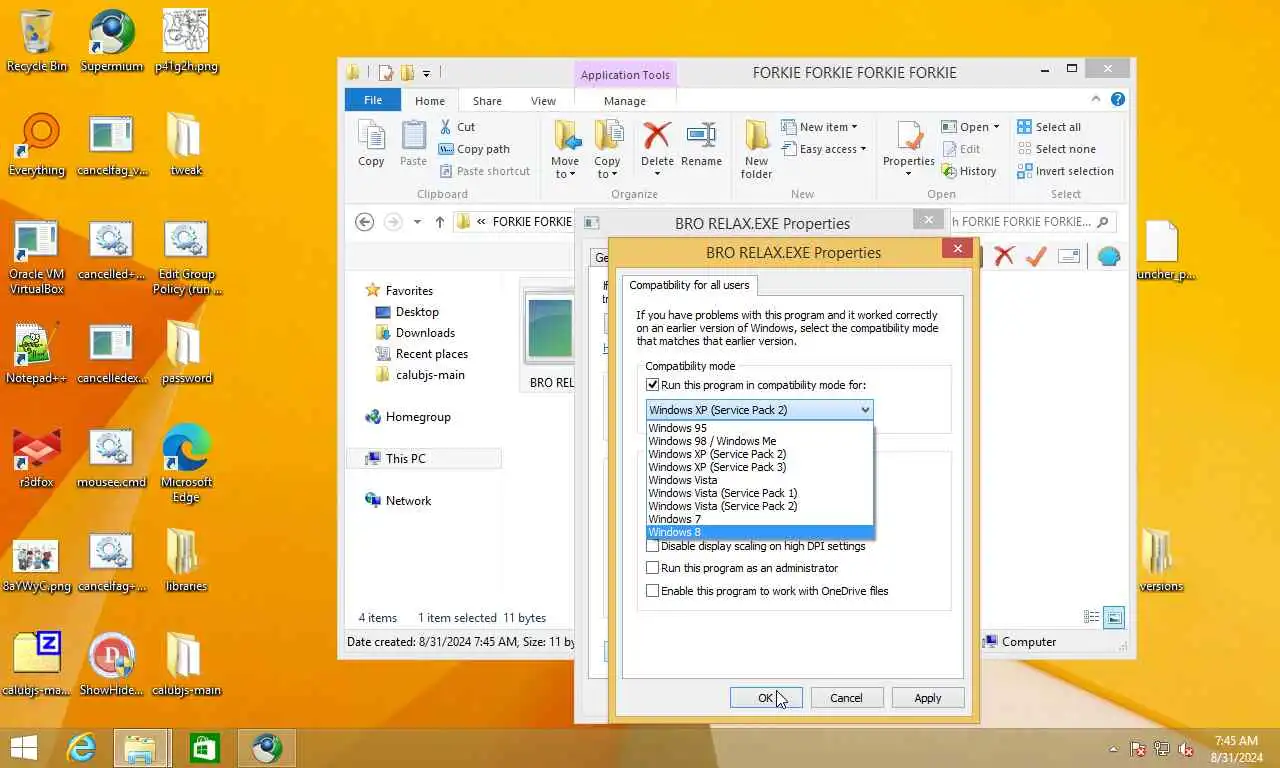Check Disable display scaling on high DPI

(x=652, y=546)
